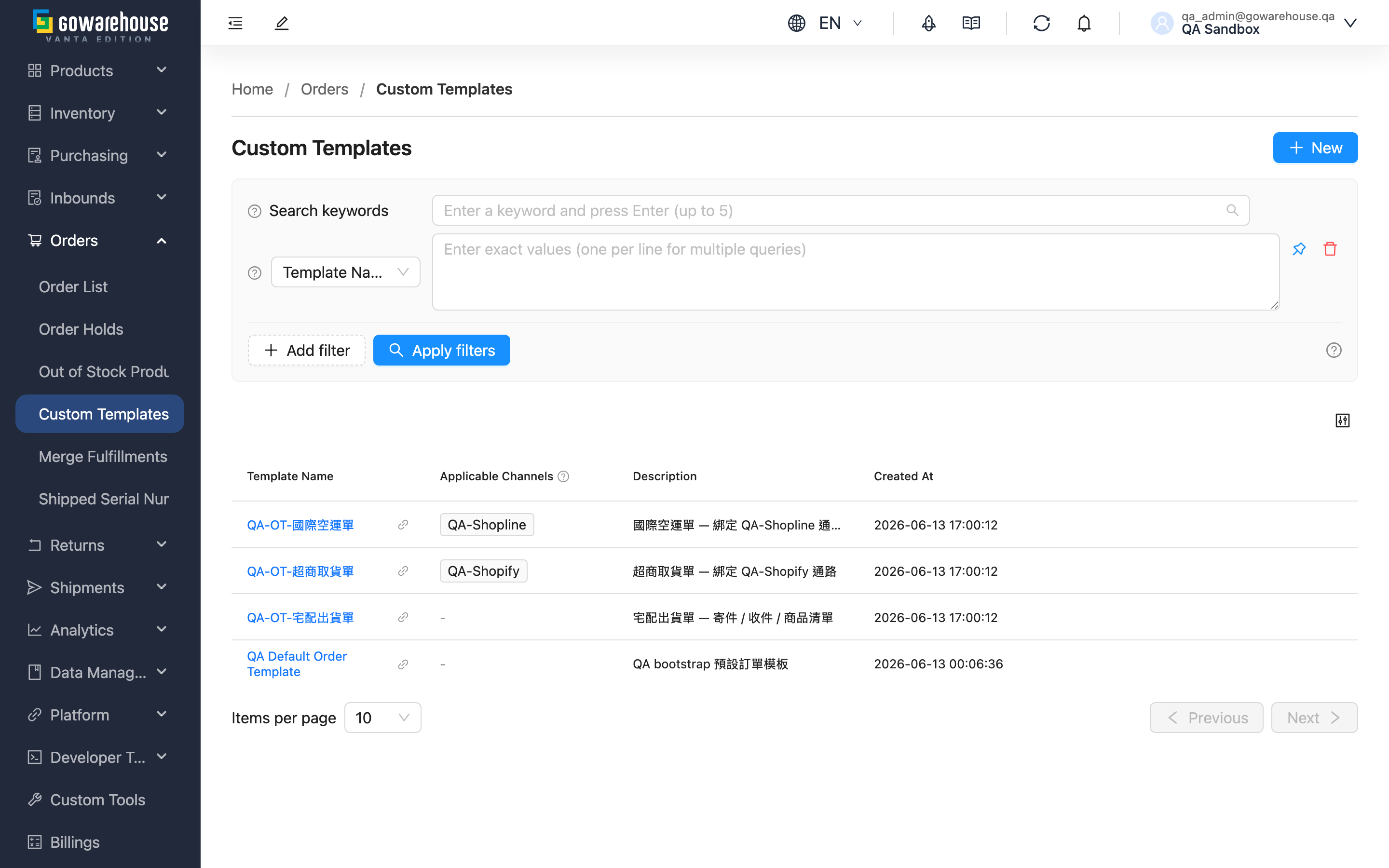
Task: Click the Next page button
Action: click(1314, 718)
